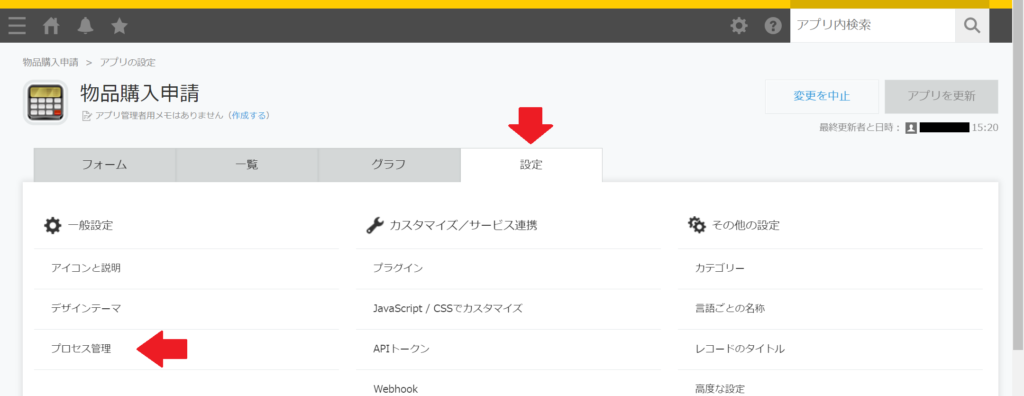Switch to the フォーム tab

pos(104,165)
